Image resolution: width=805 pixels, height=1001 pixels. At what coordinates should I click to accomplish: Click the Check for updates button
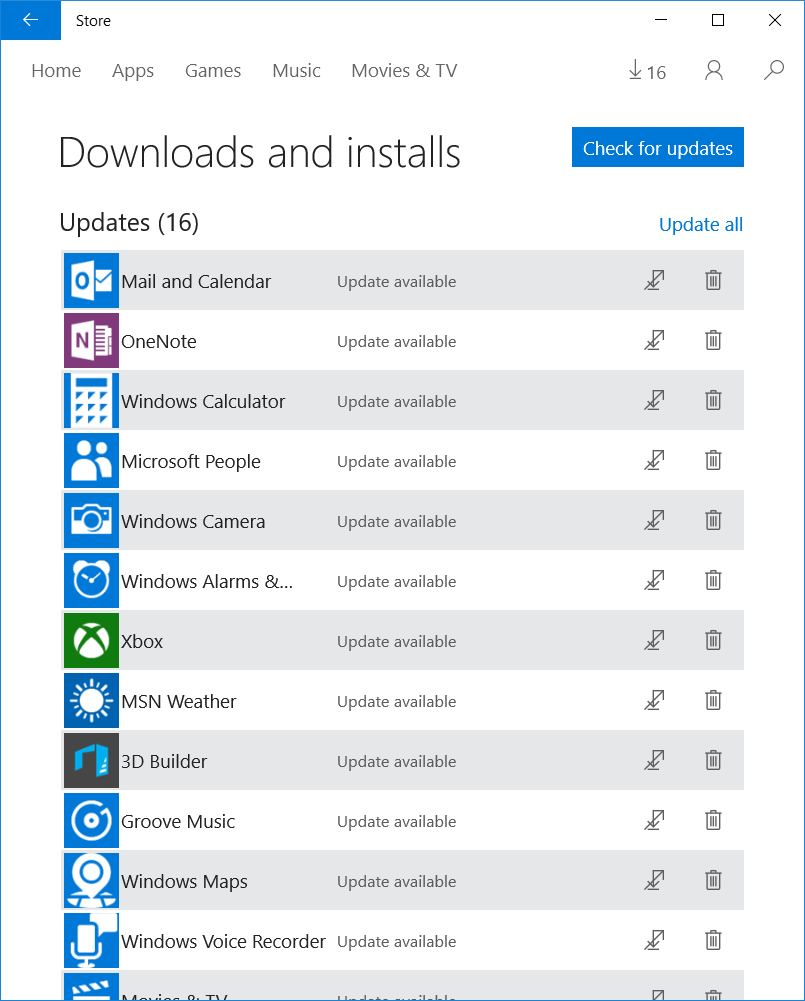tap(658, 147)
